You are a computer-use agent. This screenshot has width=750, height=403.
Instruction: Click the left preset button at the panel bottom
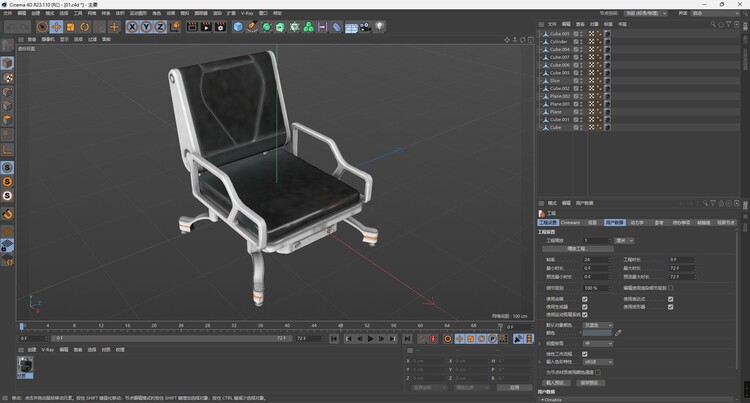pyautogui.click(x=556, y=382)
